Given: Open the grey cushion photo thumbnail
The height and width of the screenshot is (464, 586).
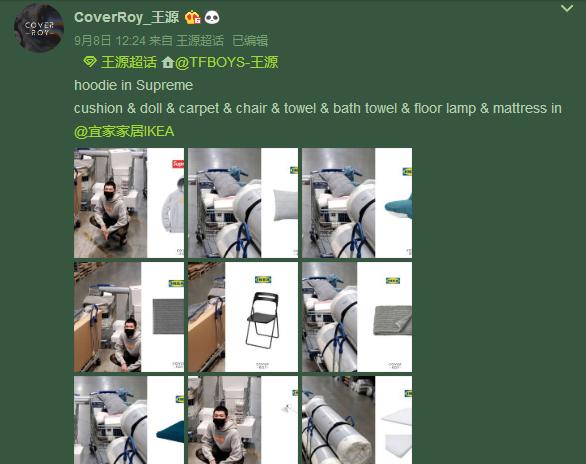Looking at the screenshot, I should click(x=243, y=203).
